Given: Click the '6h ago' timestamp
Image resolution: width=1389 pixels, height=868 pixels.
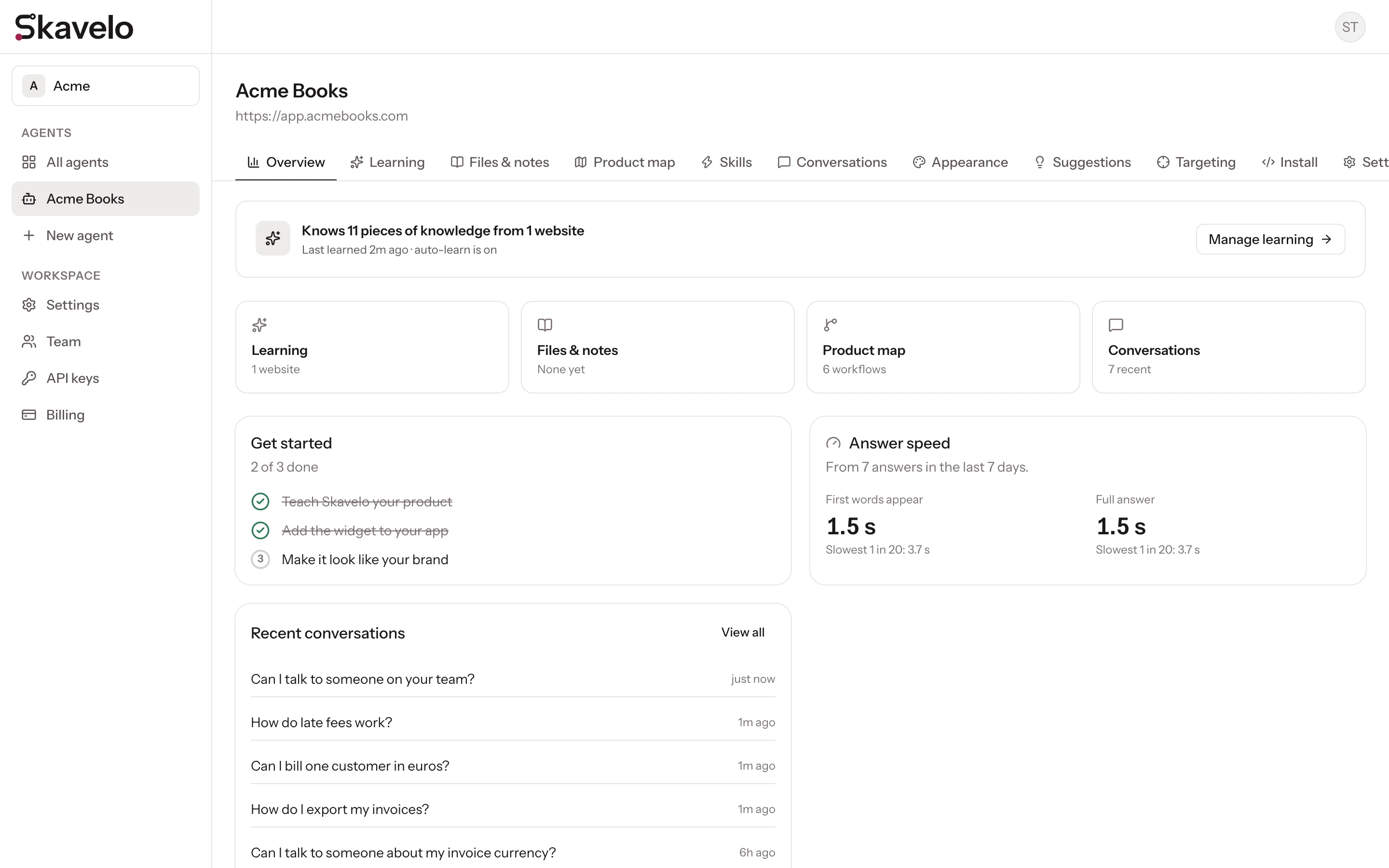Looking at the screenshot, I should click(x=757, y=853).
